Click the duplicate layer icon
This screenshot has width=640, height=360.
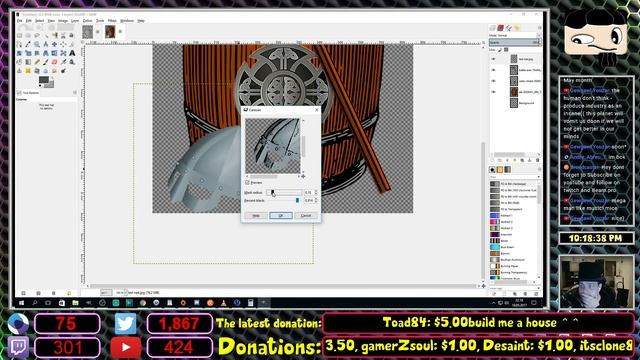click(522, 160)
